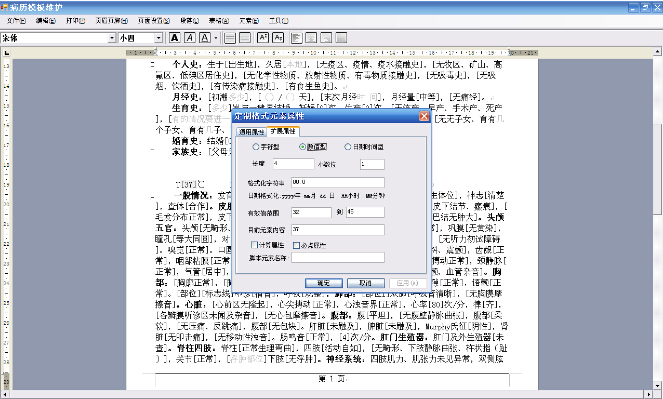
Task: Switch to the 通用属性 tab
Action: coord(251,132)
